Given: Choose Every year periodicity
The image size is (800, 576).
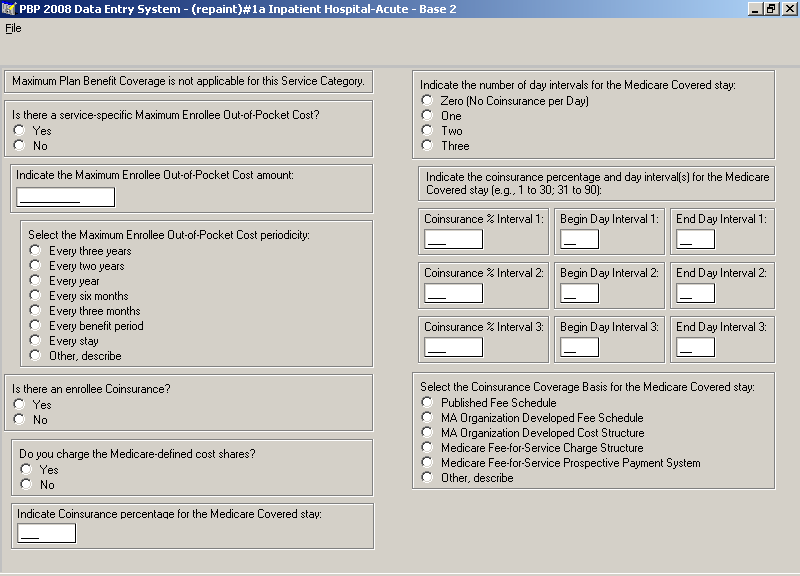Looking at the screenshot, I should click(x=35, y=281).
